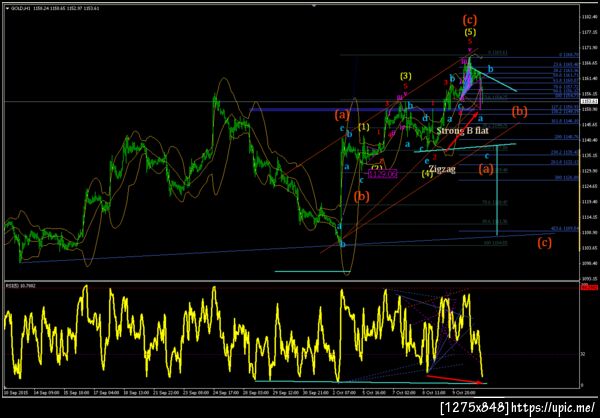Open the arrow menu beside GOLD,H1 title
The height and width of the screenshot is (418, 600).
8,8
